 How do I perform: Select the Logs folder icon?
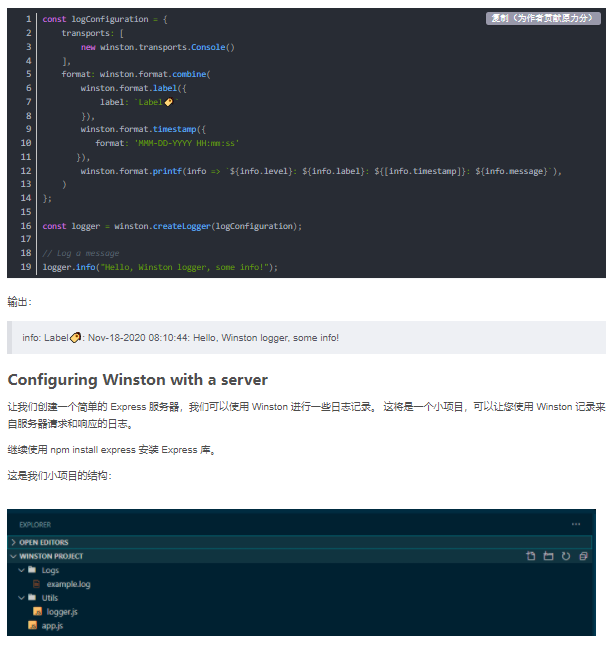point(32,570)
